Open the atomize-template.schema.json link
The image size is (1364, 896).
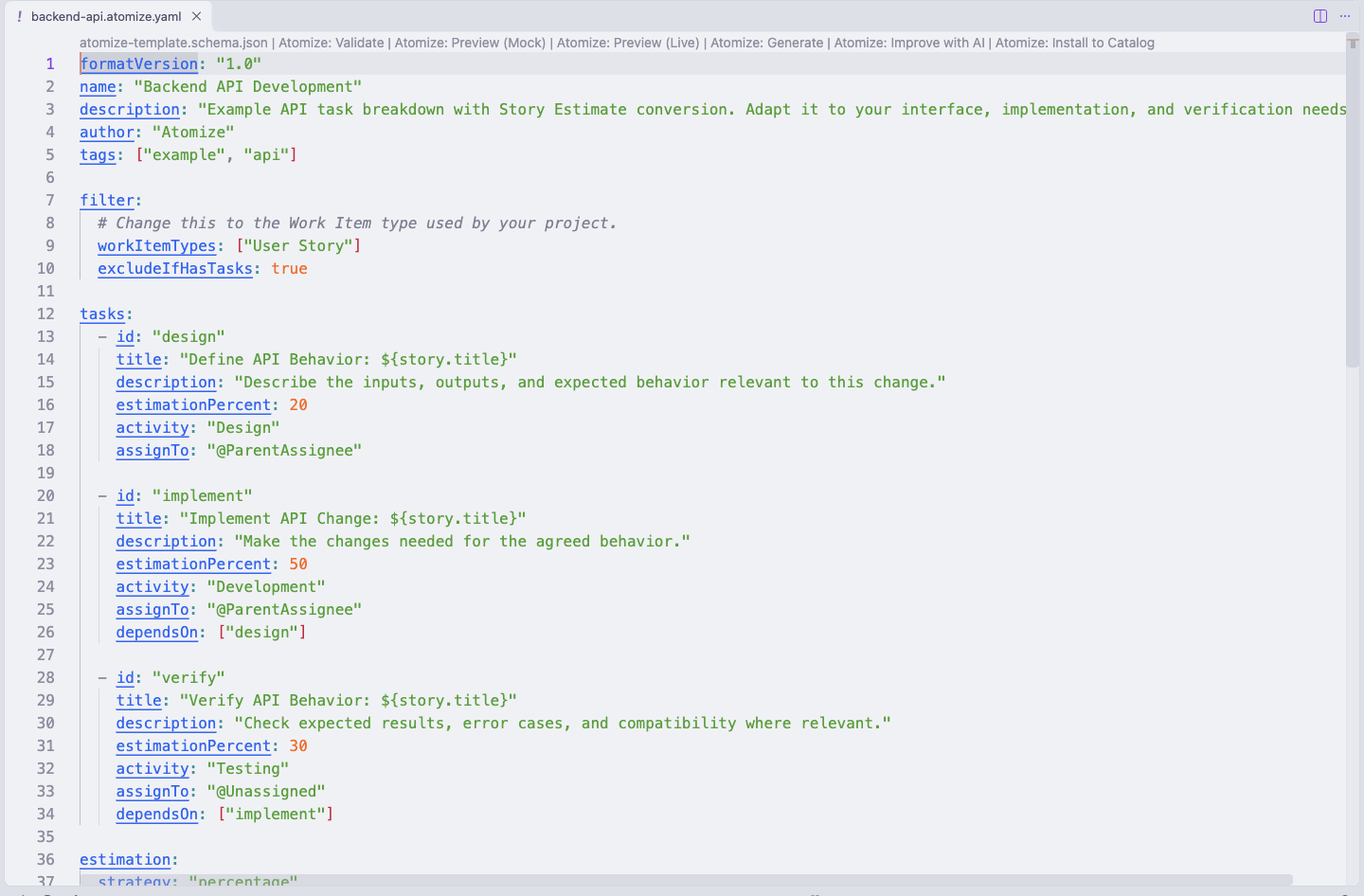pos(173,43)
